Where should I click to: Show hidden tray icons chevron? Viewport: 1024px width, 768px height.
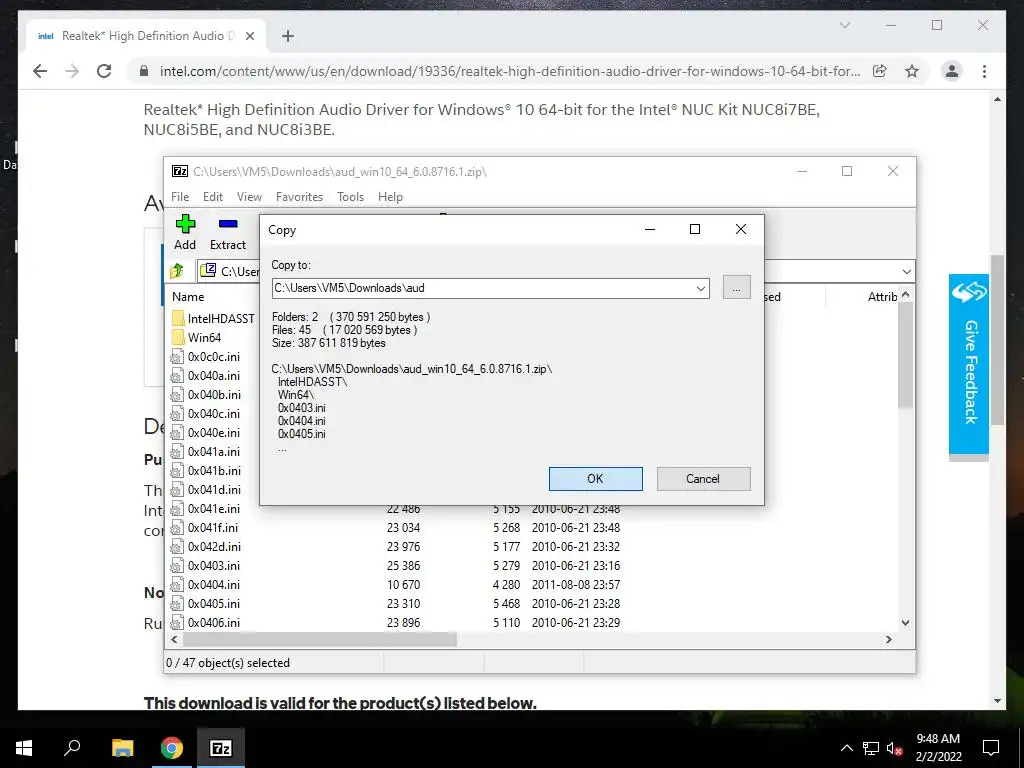846,748
